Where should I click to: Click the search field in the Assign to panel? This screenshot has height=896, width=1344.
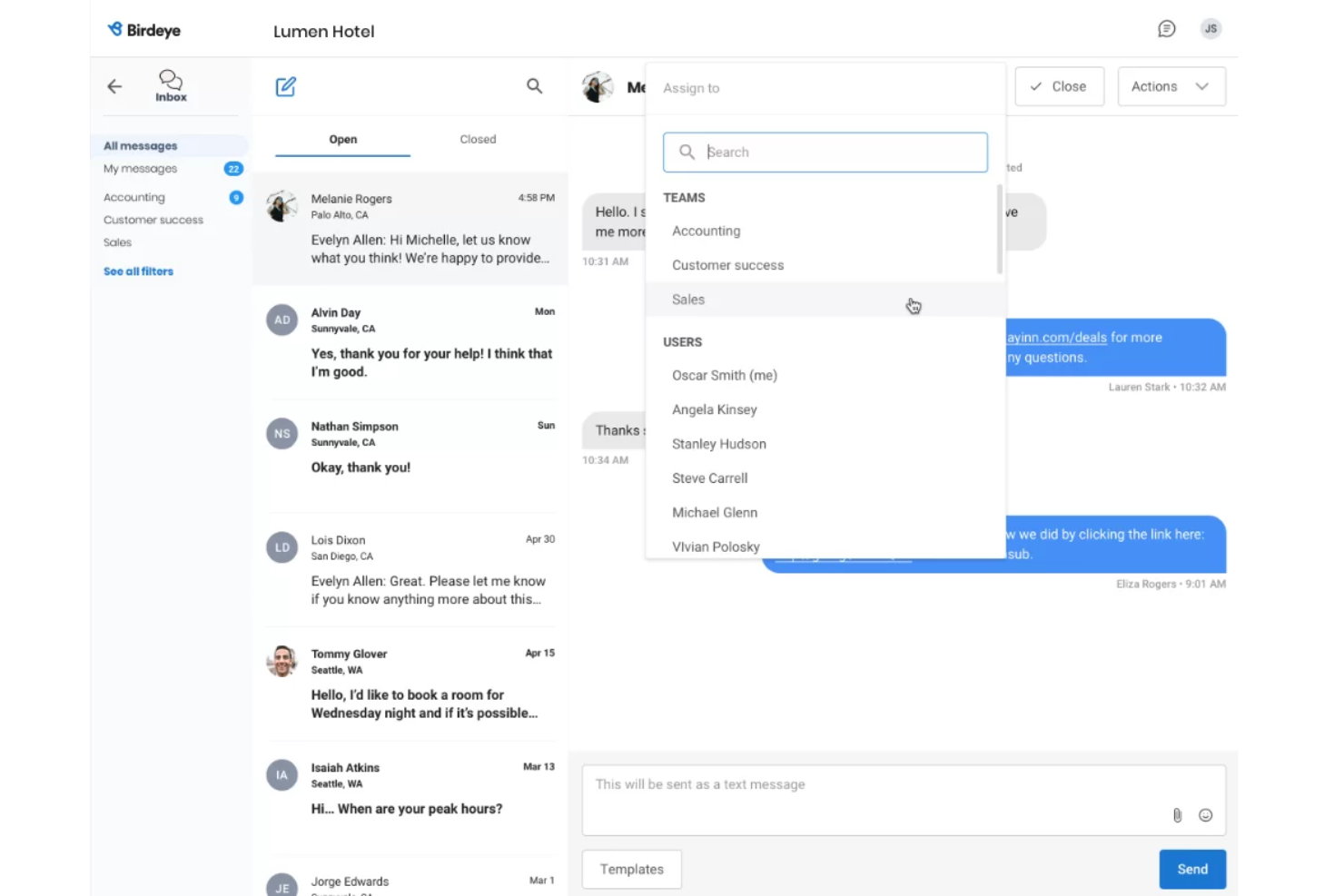(x=825, y=152)
